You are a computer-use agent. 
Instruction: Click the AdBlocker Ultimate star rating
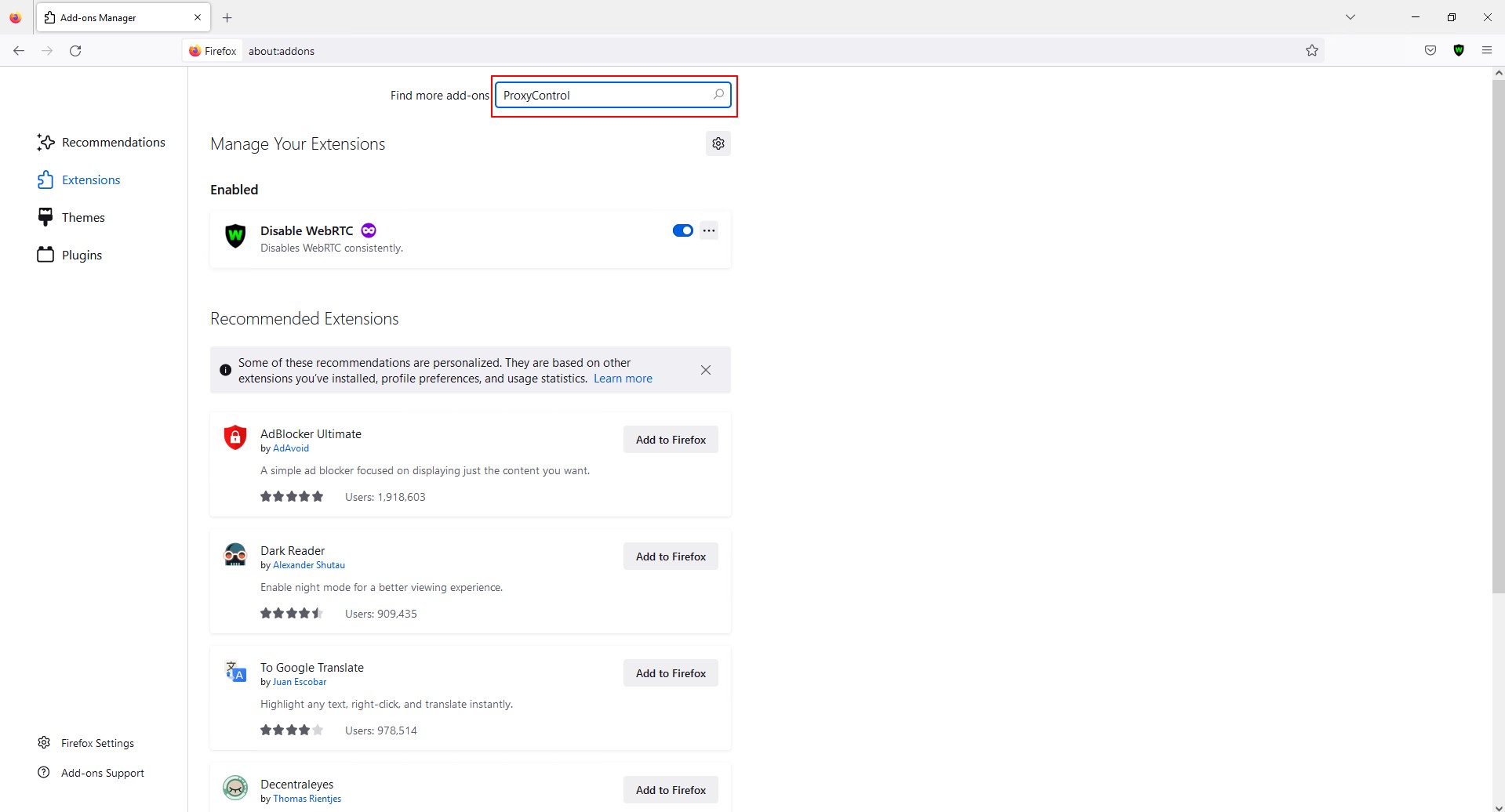pyautogui.click(x=292, y=496)
